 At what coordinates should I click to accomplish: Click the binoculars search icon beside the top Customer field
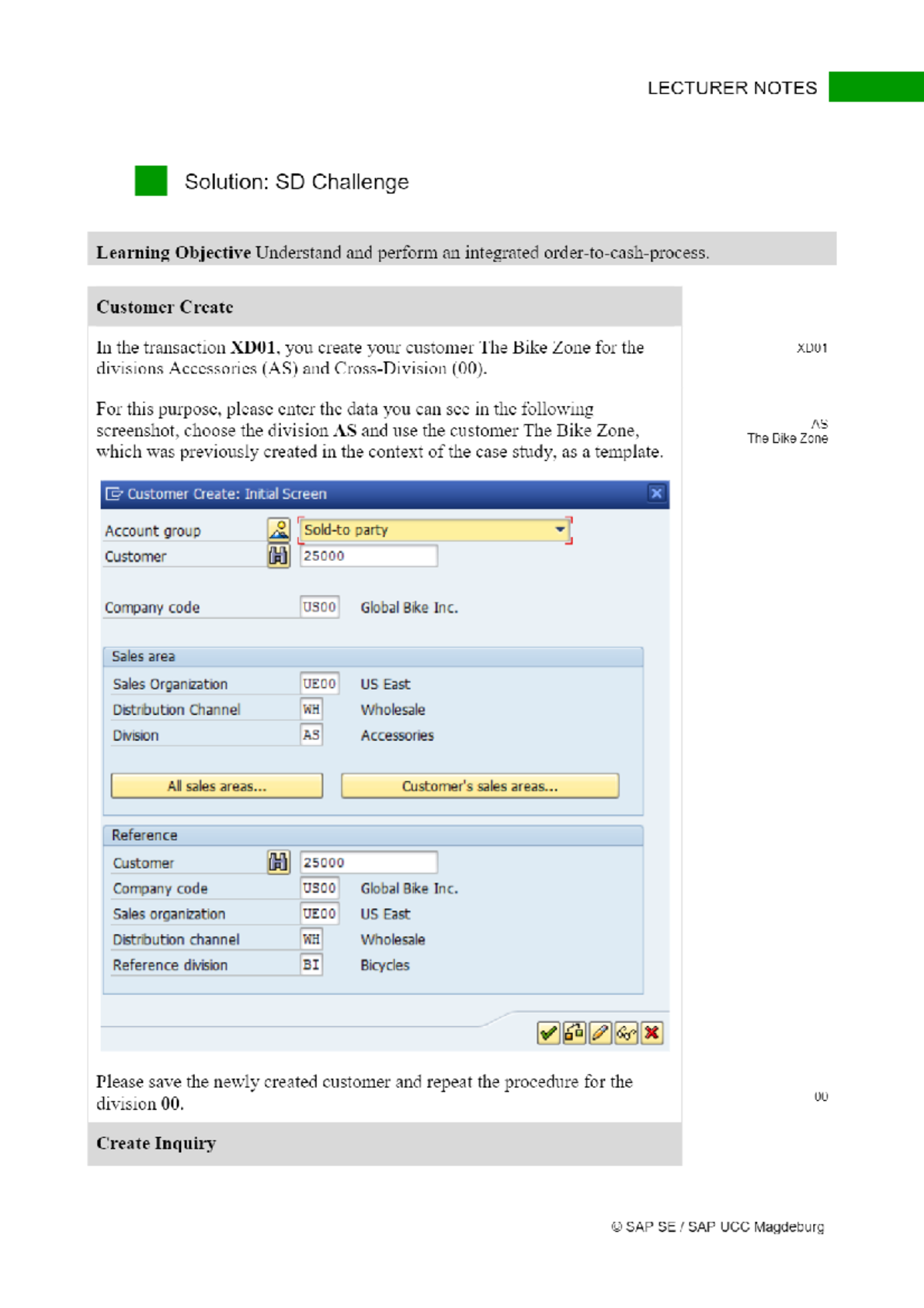(x=279, y=555)
